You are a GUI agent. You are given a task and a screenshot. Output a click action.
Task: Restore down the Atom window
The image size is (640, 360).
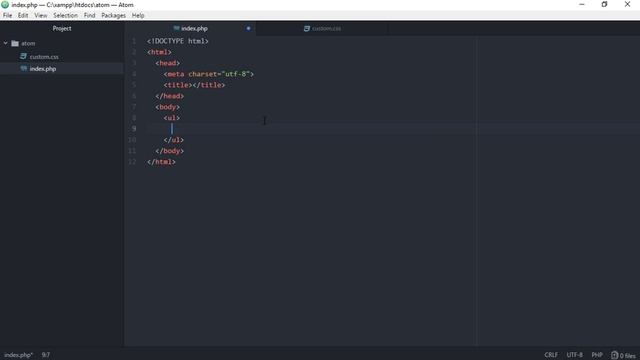tap(604, 4)
